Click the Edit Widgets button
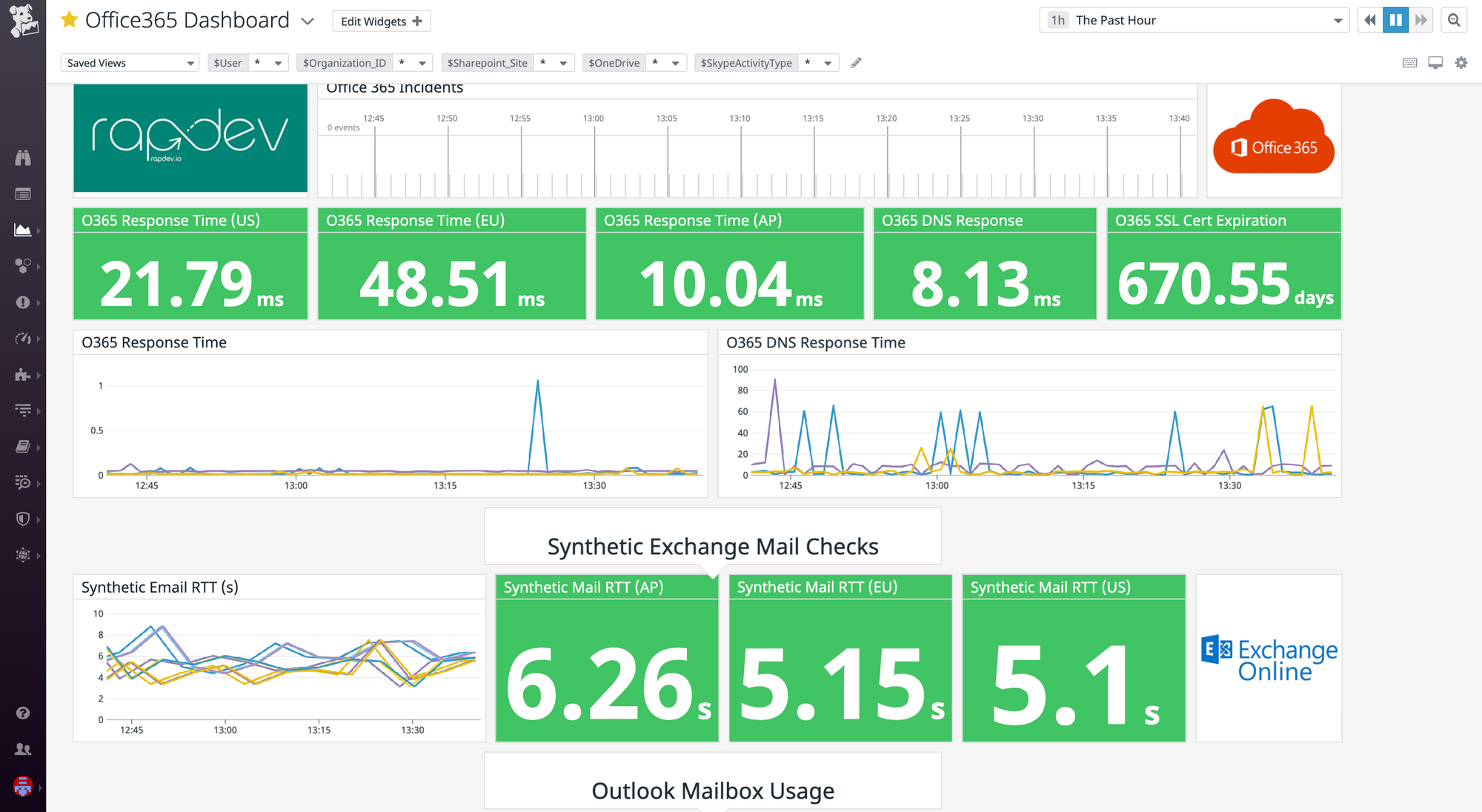Viewport: 1482px width, 812px height. (382, 21)
